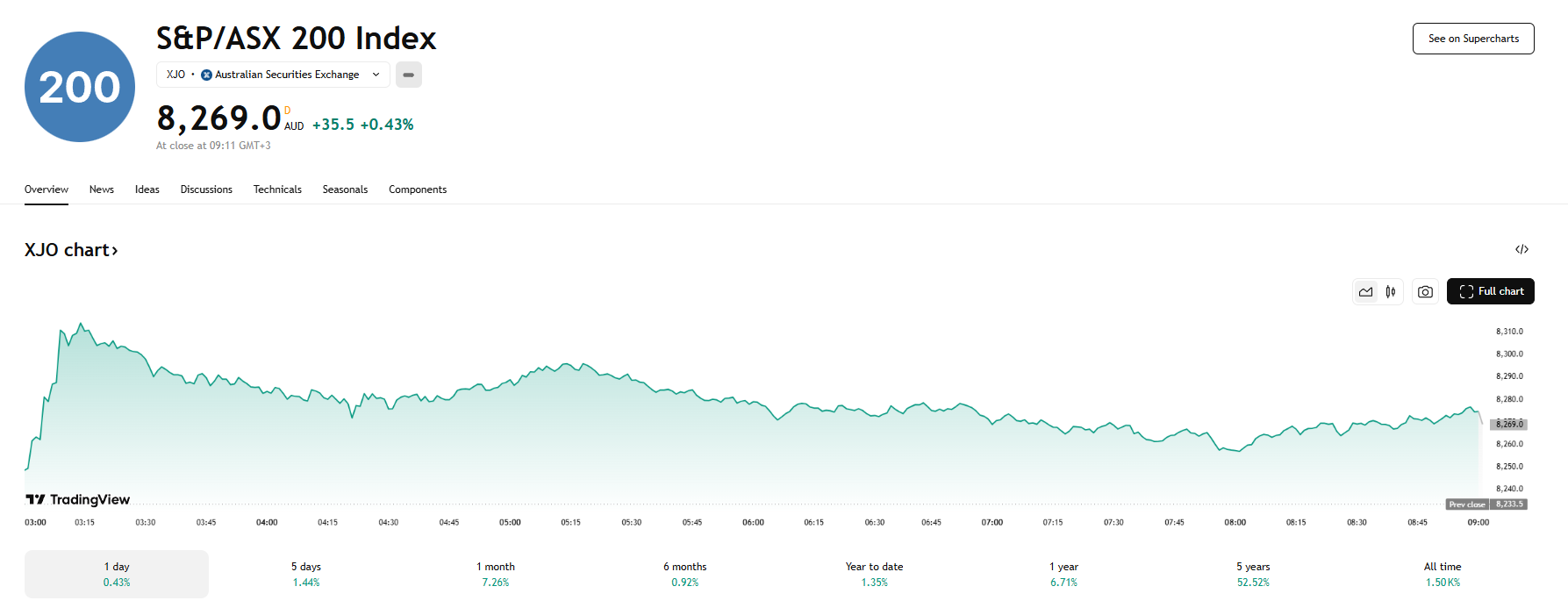Image resolution: width=1568 pixels, height=615 pixels.
Task: Click the Prev close 8,233.5 marker
Action: [1486, 504]
